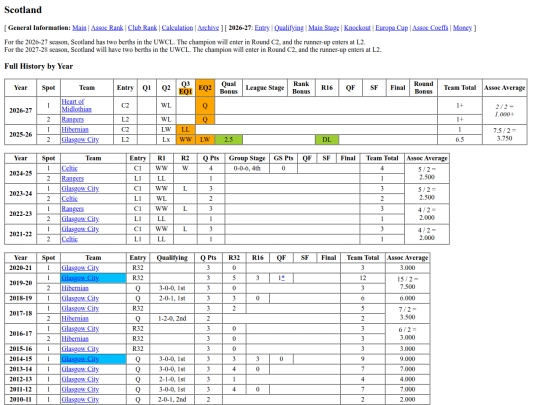Open Hibernian link in 2019-20 row
This screenshot has width=540, height=405.
pos(75,288)
